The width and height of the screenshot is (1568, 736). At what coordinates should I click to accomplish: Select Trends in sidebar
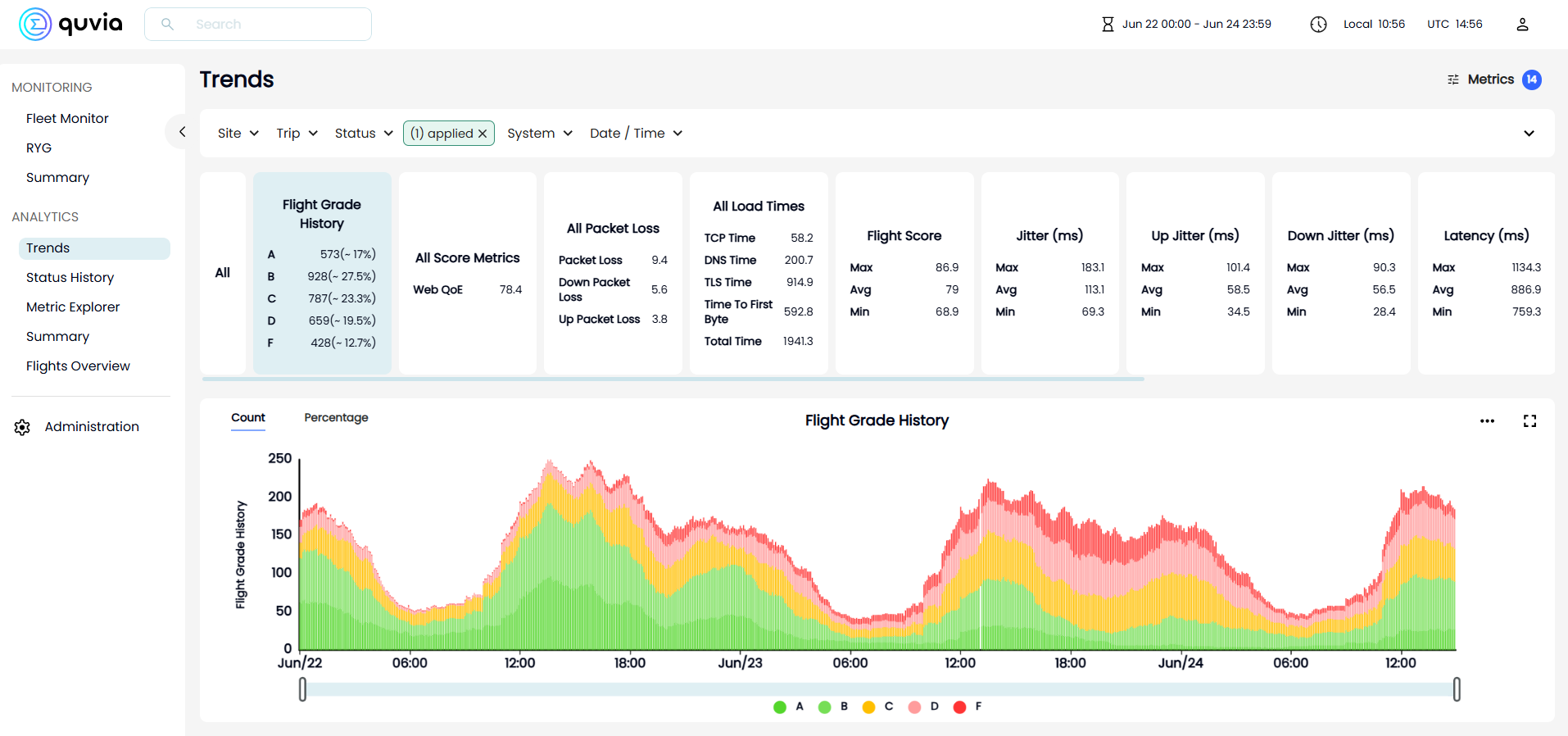tap(94, 248)
